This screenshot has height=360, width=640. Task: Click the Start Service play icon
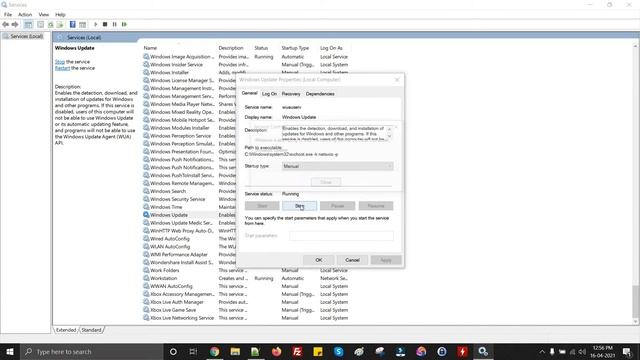[96, 24]
